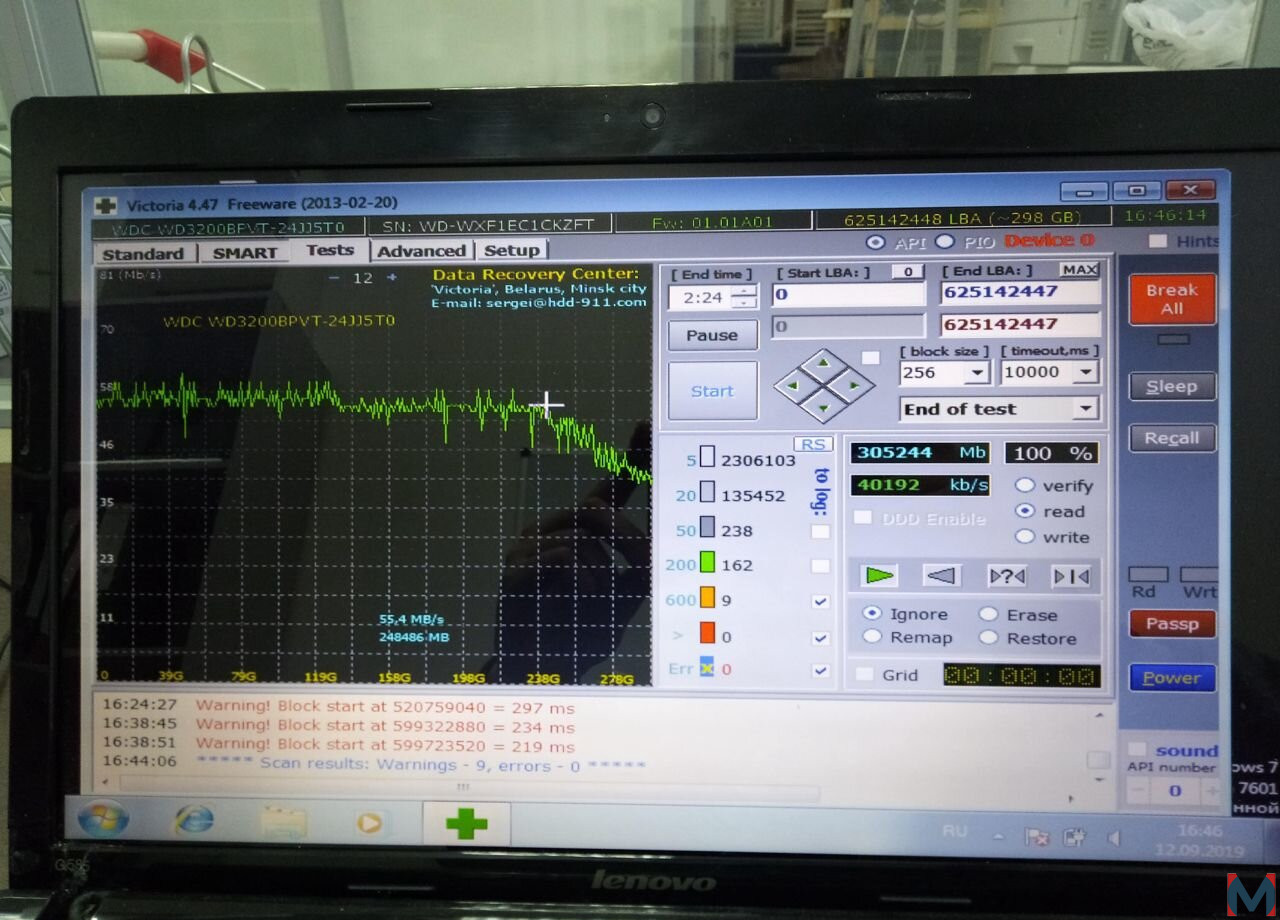Screen dimensions: 1280x920
Task: Toggle the Hints checkbox
Action: click(1158, 242)
